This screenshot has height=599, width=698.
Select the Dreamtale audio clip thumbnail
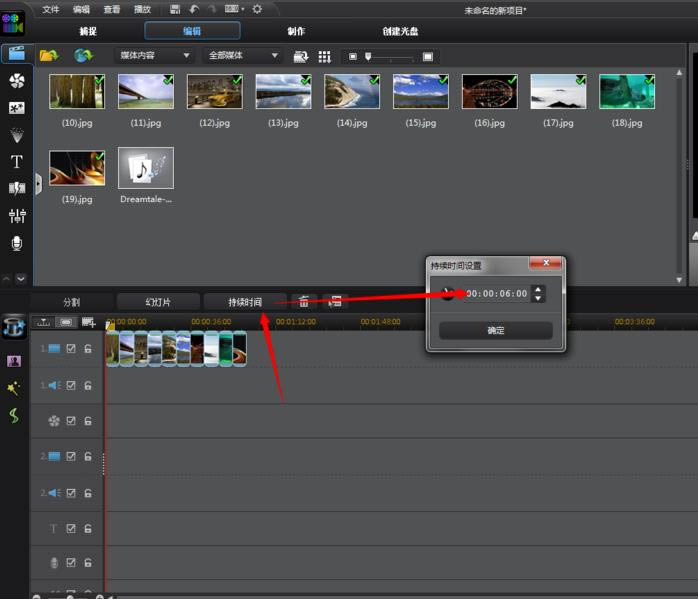(146, 168)
